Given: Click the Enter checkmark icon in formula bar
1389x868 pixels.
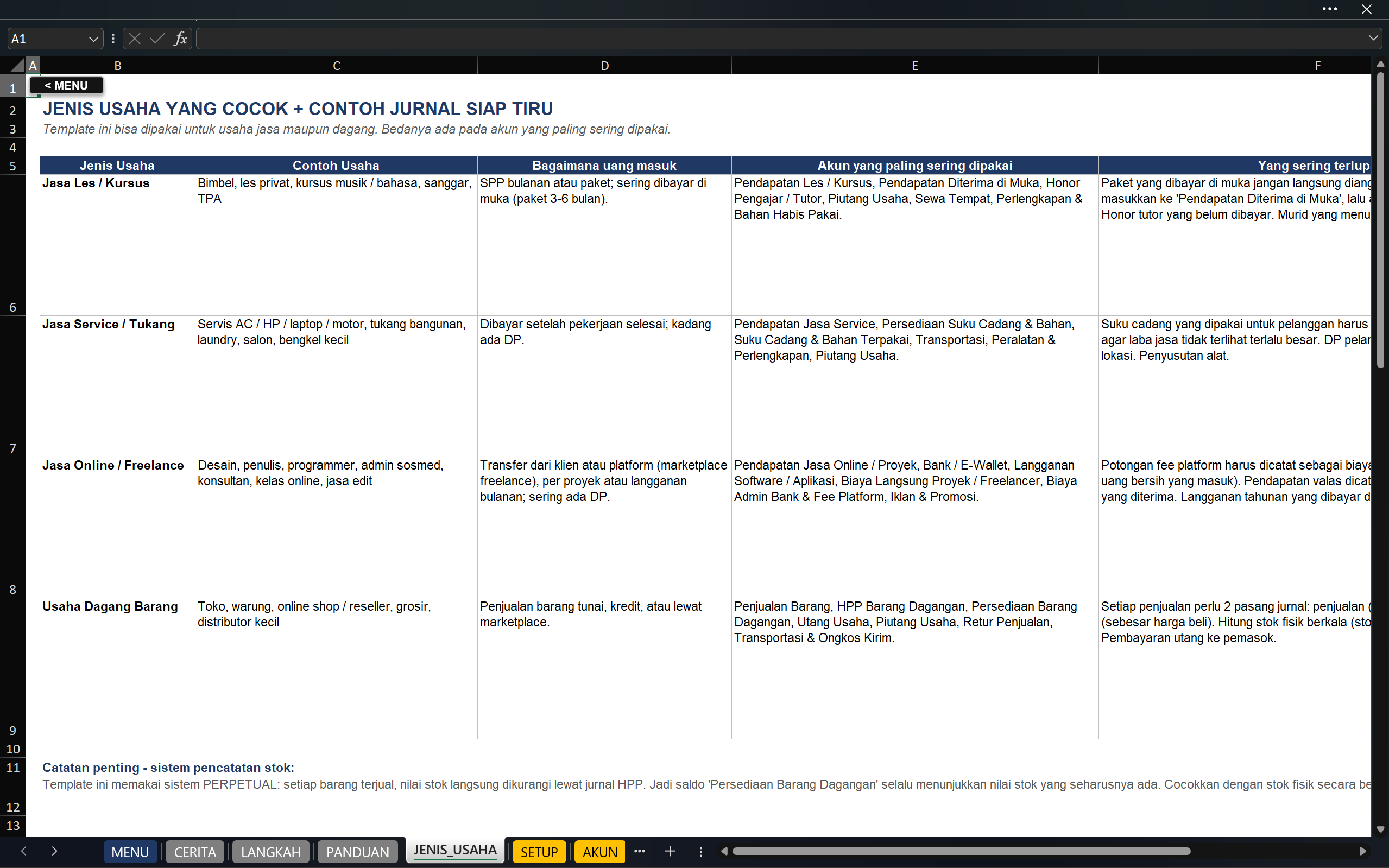Looking at the screenshot, I should 157,39.
